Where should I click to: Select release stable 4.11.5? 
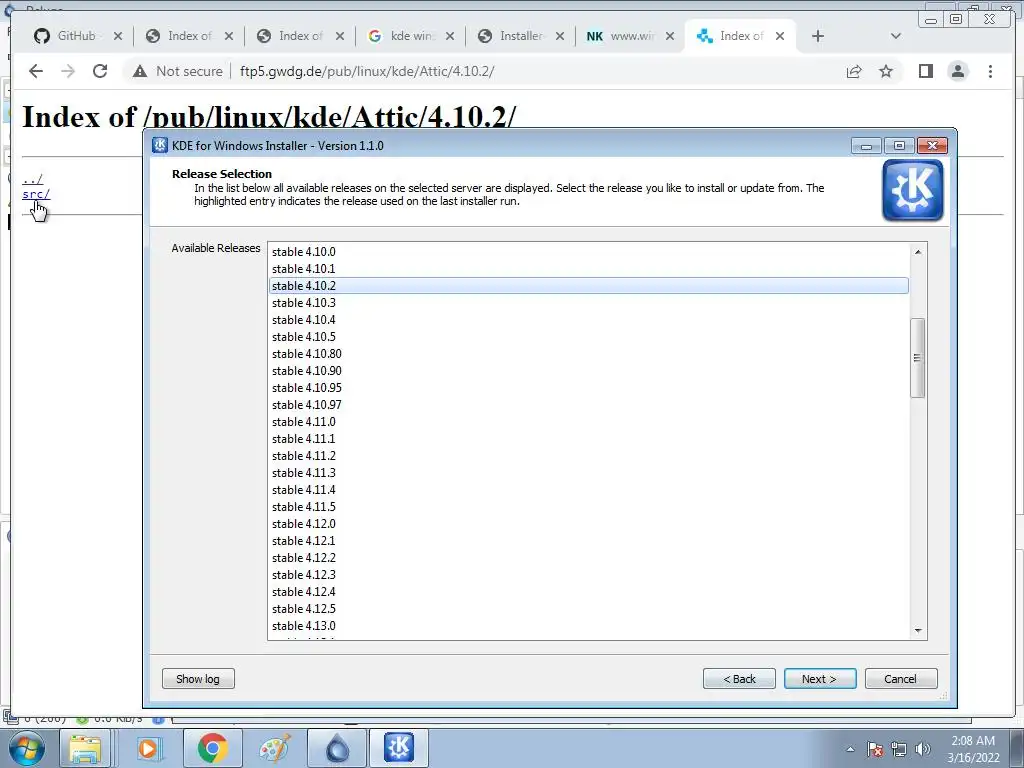click(588, 506)
